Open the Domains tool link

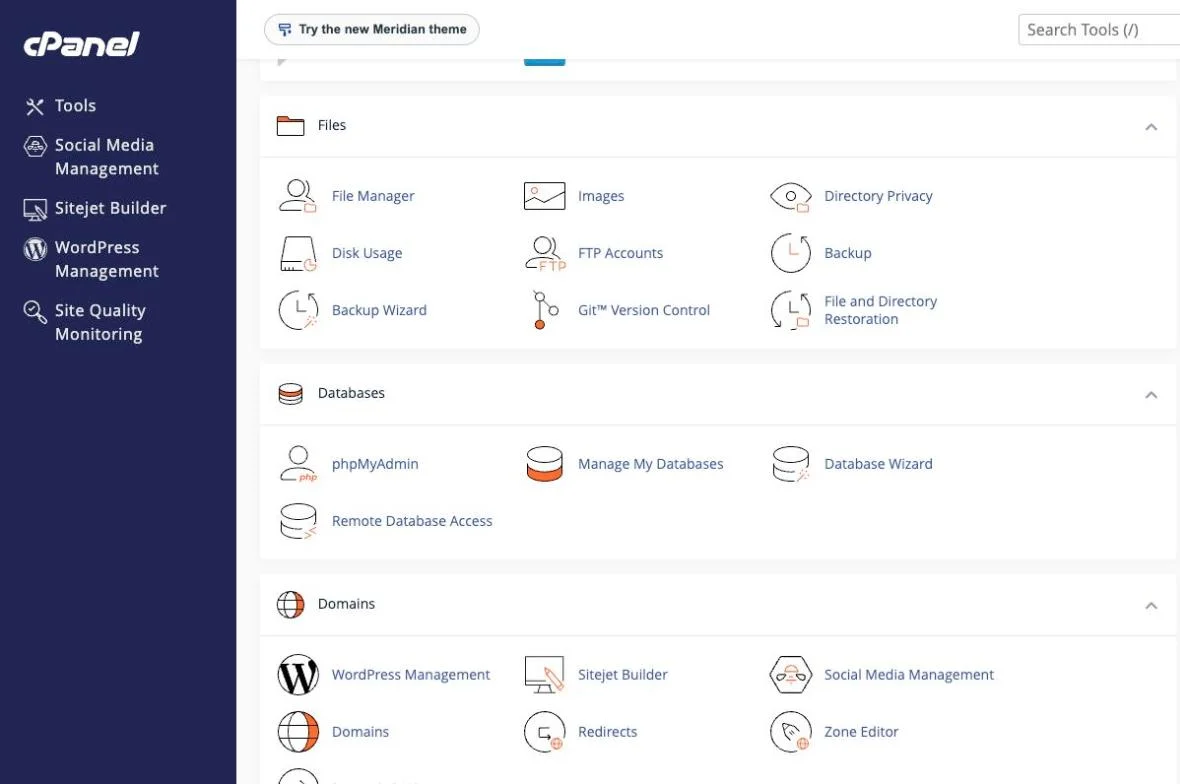pyautogui.click(x=360, y=731)
